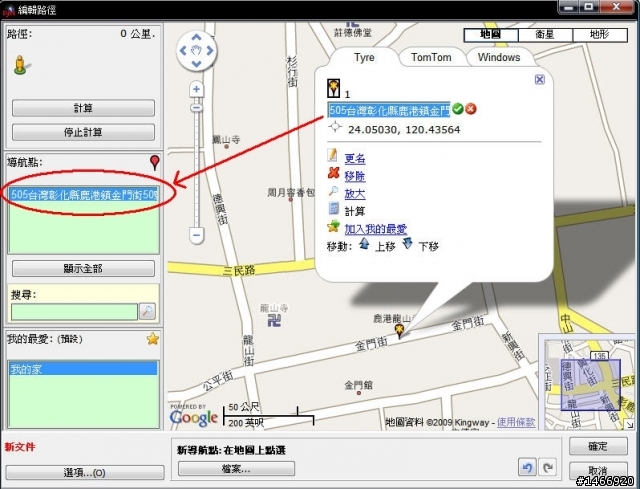
Task: Switch to the 衛星 satellite view
Action: (545, 35)
